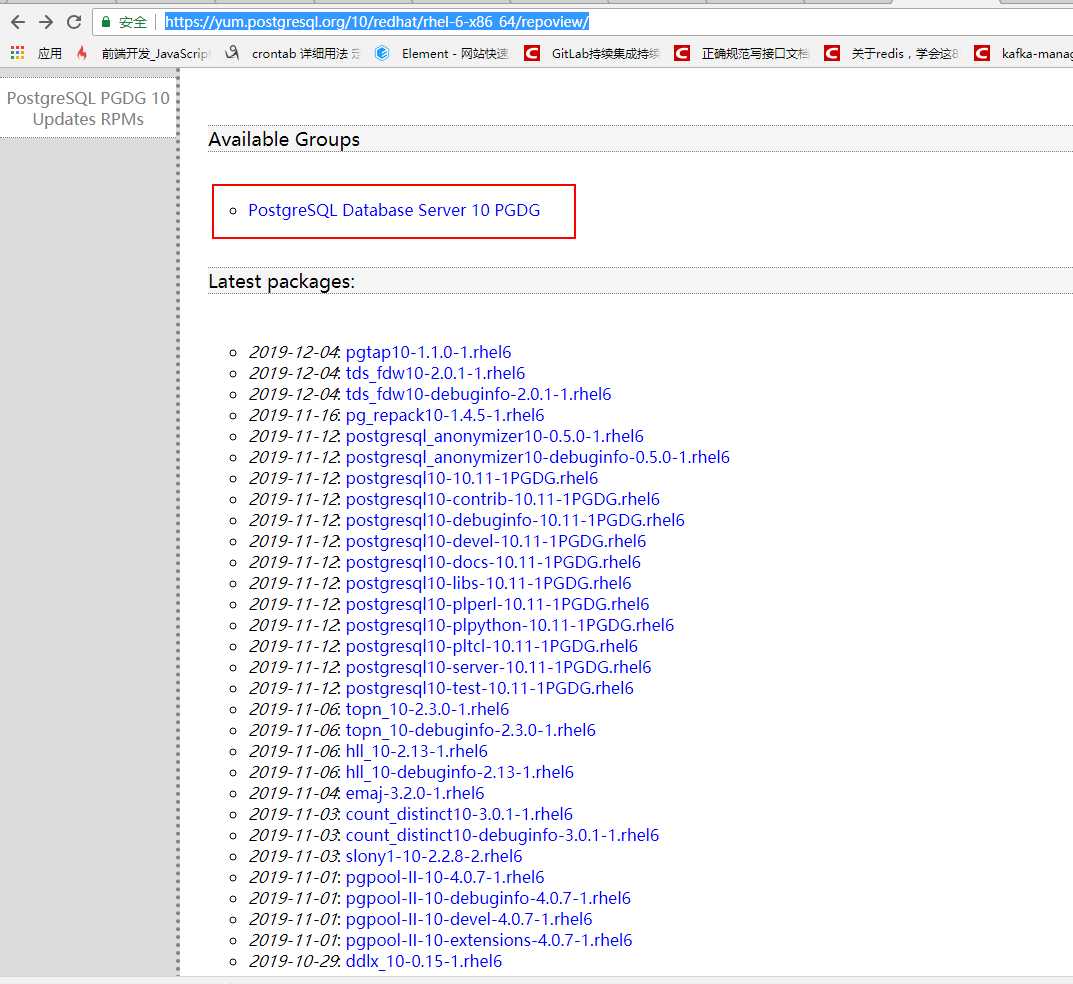This screenshot has height=984, width=1073.
Task: Open slony1-10-2.2.8-2.rhel6 package
Action: click(x=434, y=856)
